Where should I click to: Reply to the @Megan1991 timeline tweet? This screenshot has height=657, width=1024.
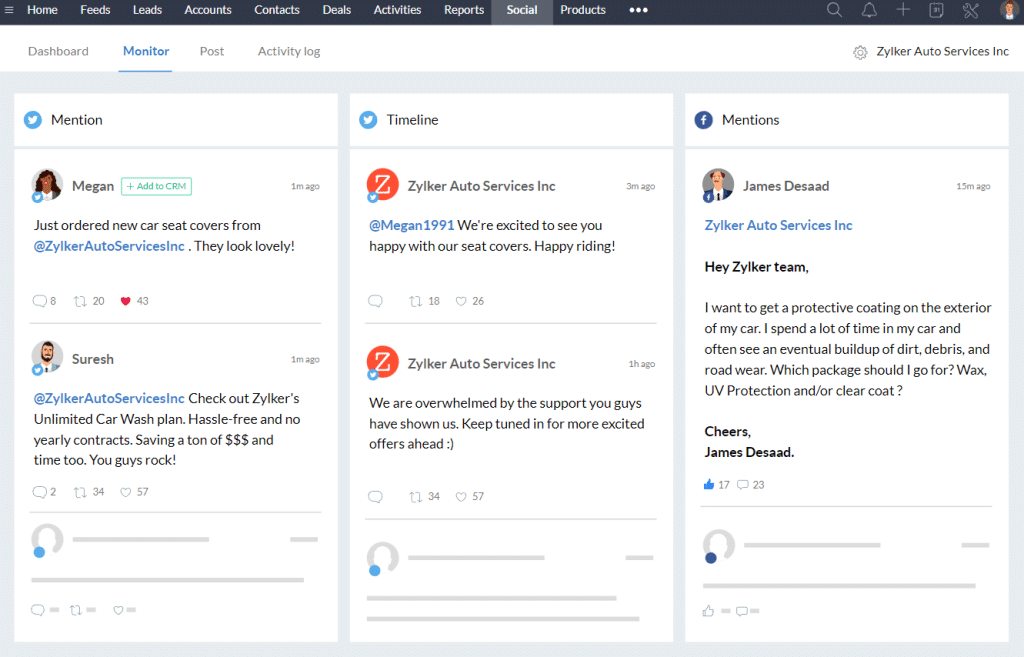[375, 301]
